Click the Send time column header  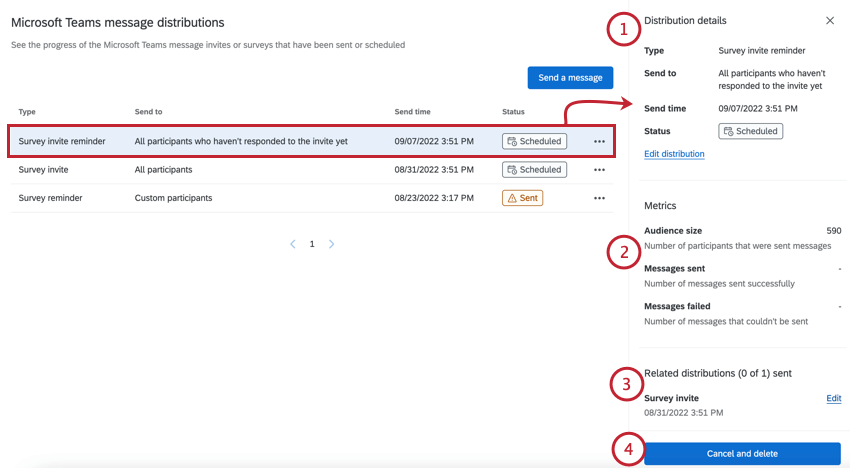click(413, 112)
